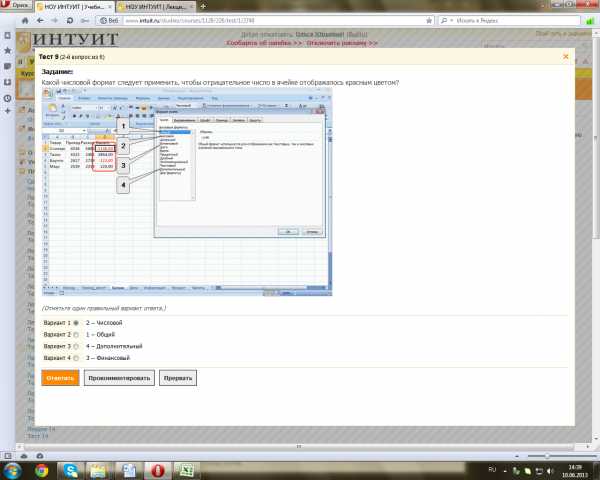
Task: Open Chrome from the taskbar
Action: click(41, 470)
